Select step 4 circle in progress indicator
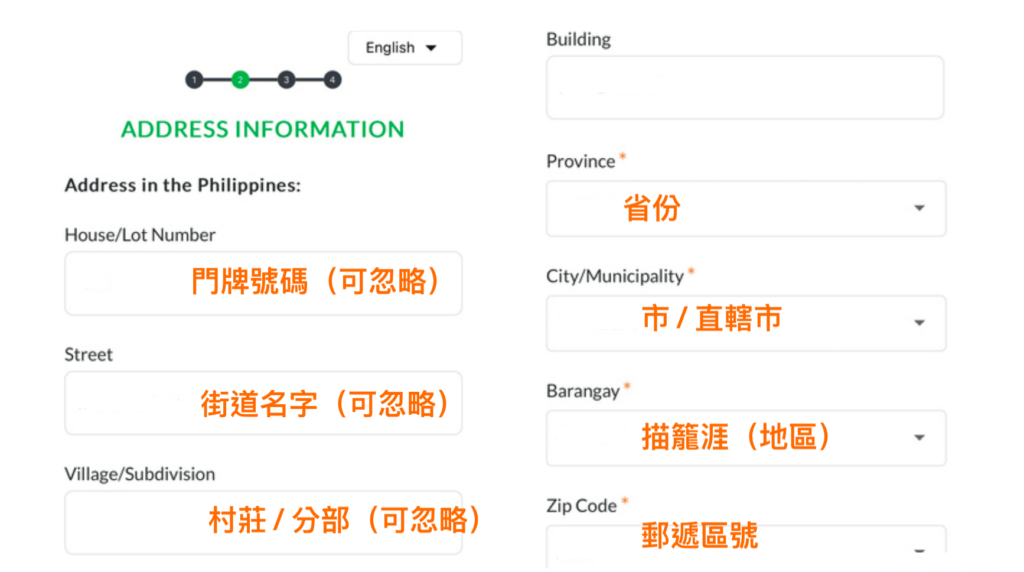Viewport: 1024px width, 572px height. click(332, 80)
